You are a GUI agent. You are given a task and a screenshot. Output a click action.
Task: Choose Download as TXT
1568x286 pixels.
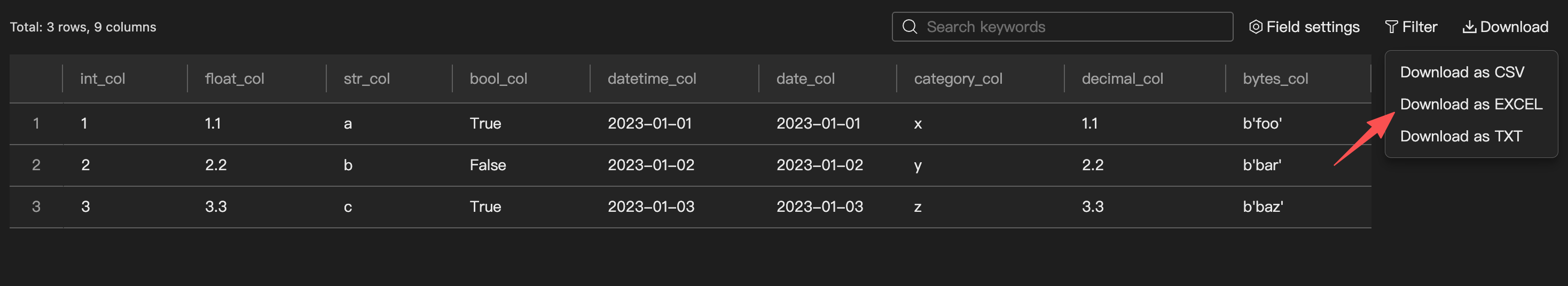[1460, 136]
